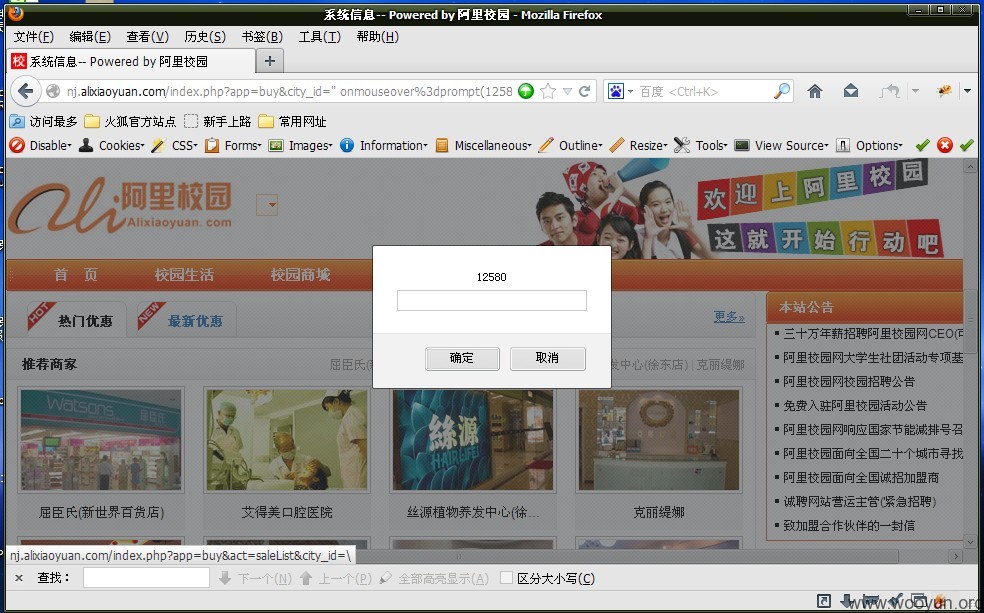The width and height of the screenshot is (984, 613).
Task: Click 校园商城 in site navigation bar
Action: point(300,275)
